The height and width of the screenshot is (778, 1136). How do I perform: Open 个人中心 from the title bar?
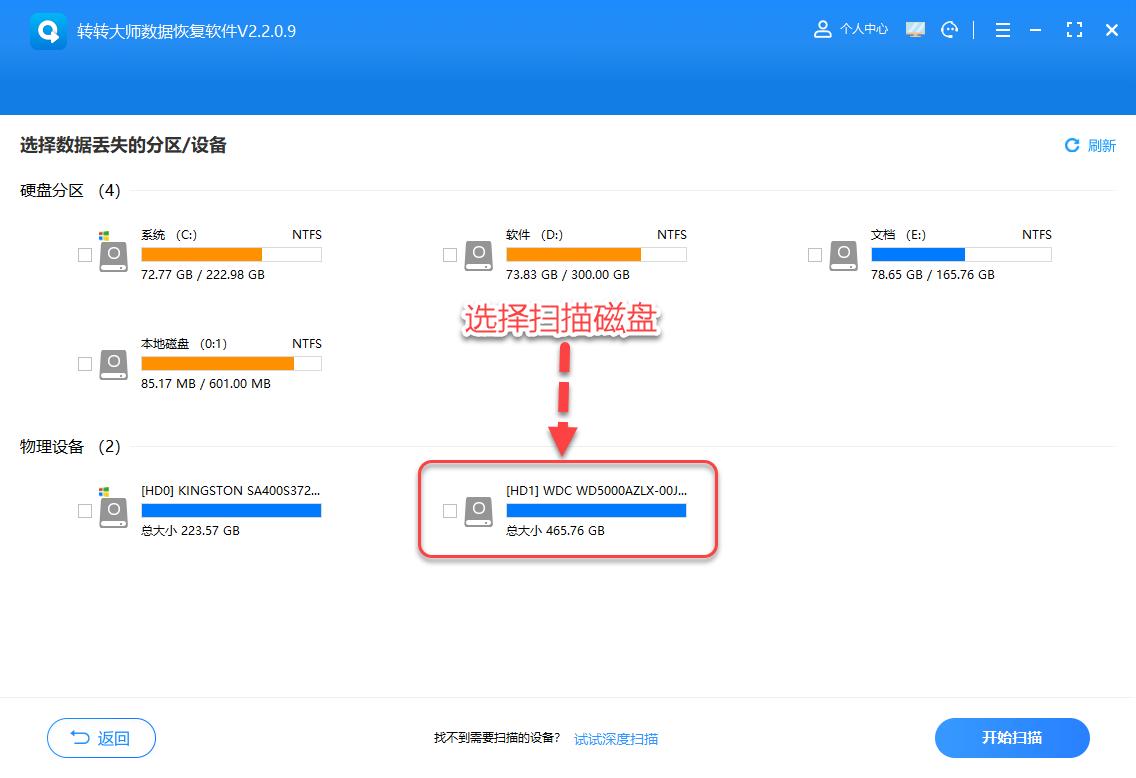(863, 29)
